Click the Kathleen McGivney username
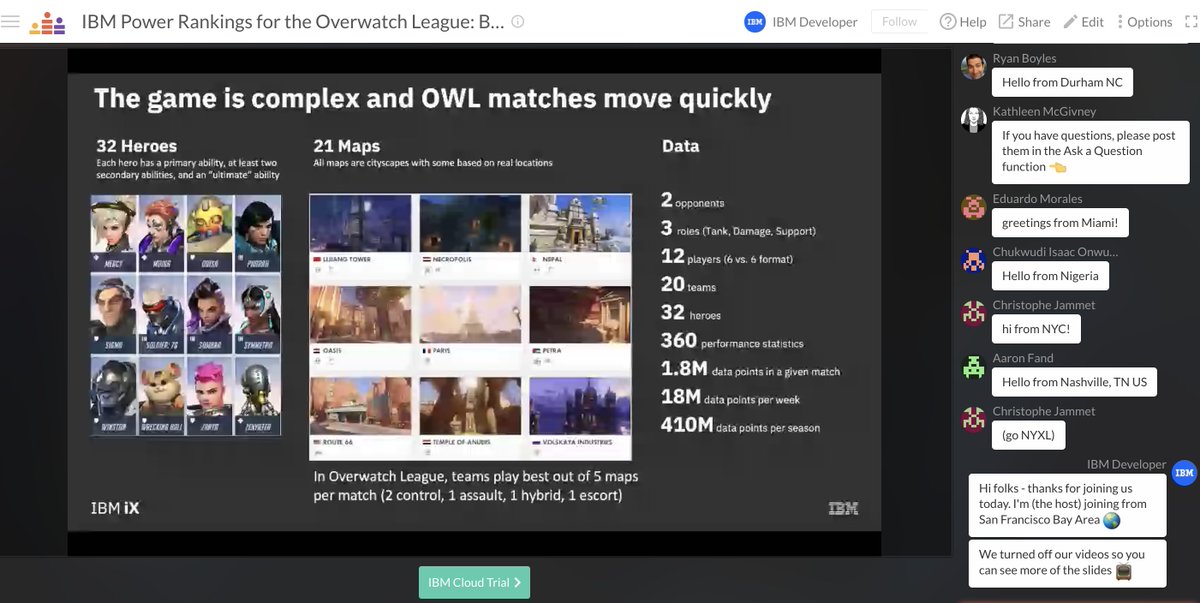The height and width of the screenshot is (603, 1200). 1044,112
